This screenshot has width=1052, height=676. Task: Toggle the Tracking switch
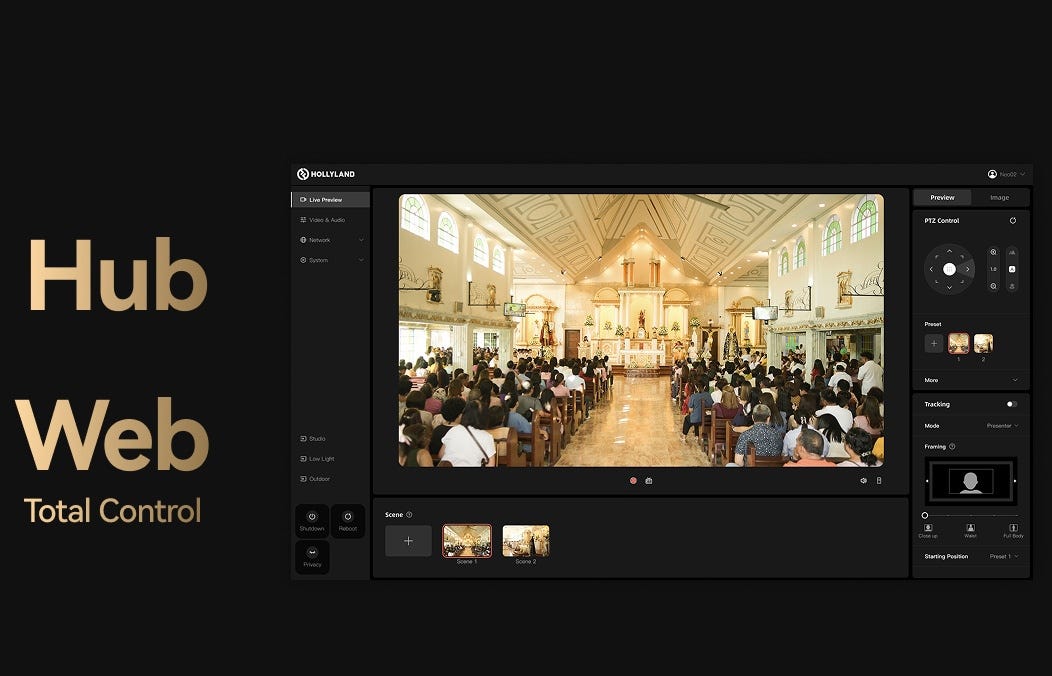point(1012,404)
